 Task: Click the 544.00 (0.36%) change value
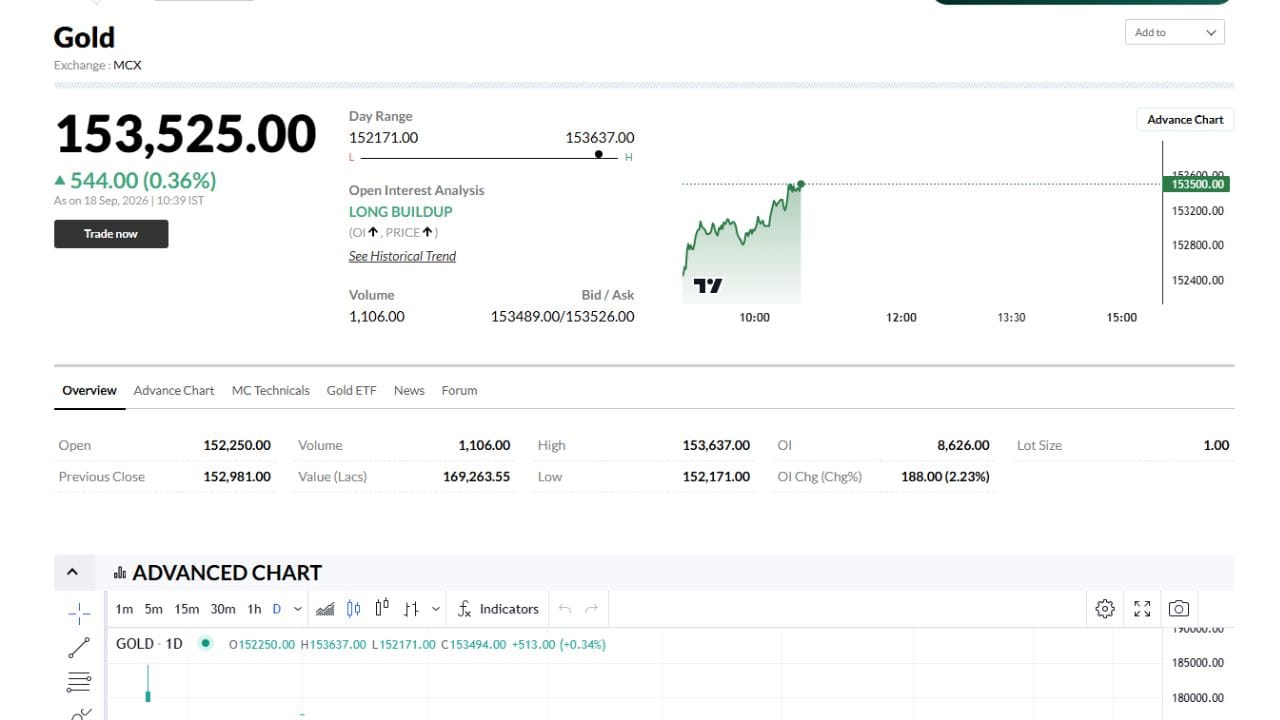coord(143,180)
